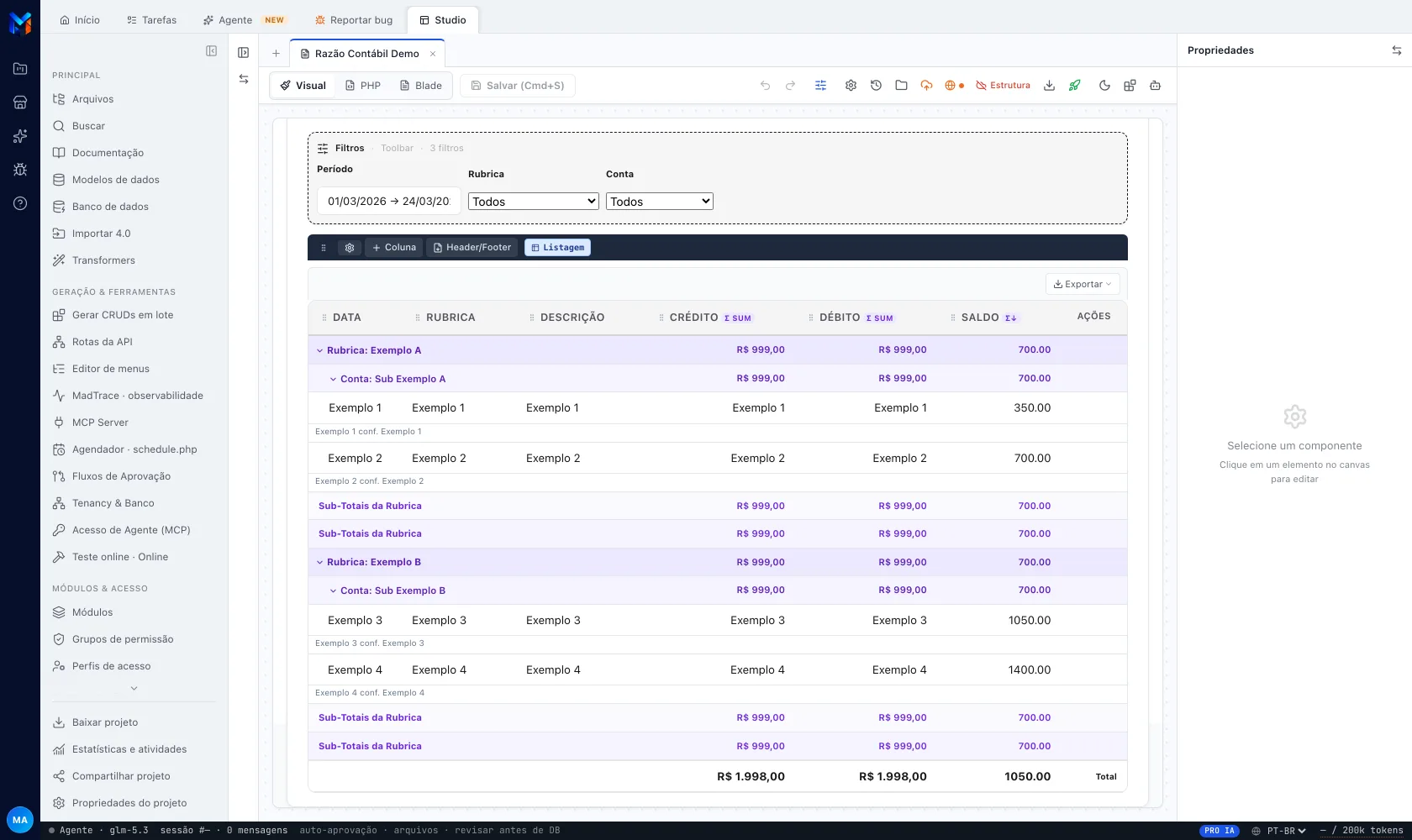Collapse the Conta: Sub Exemplo B group

[333, 591]
